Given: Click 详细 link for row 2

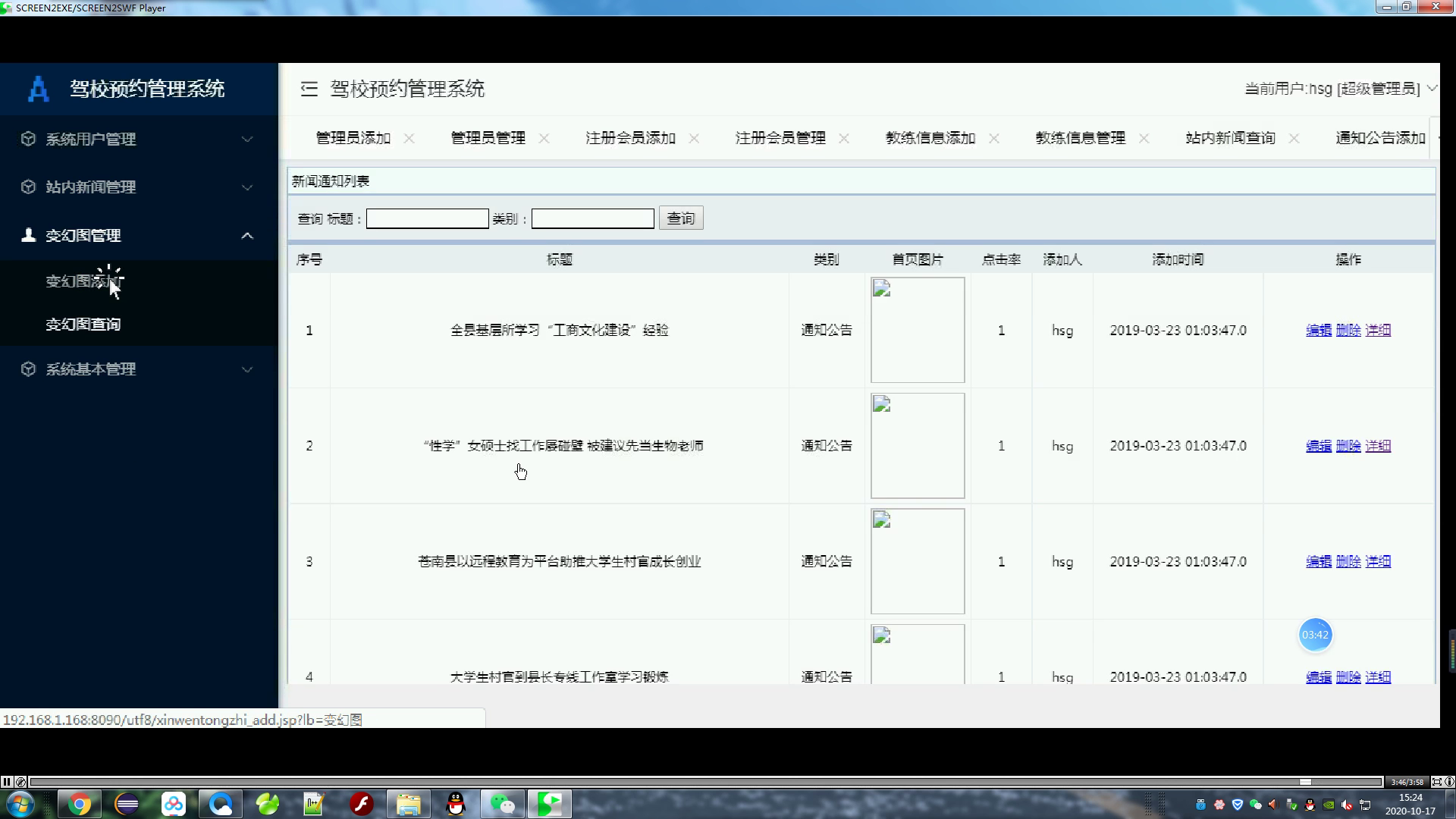Looking at the screenshot, I should click(x=1378, y=446).
